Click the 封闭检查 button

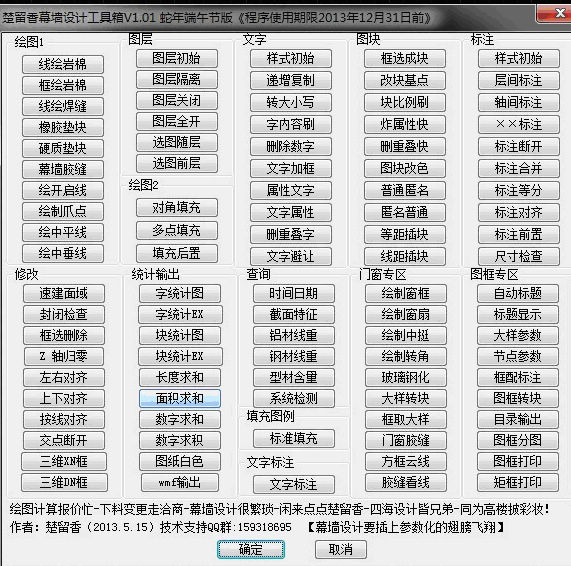tap(64, 315)
